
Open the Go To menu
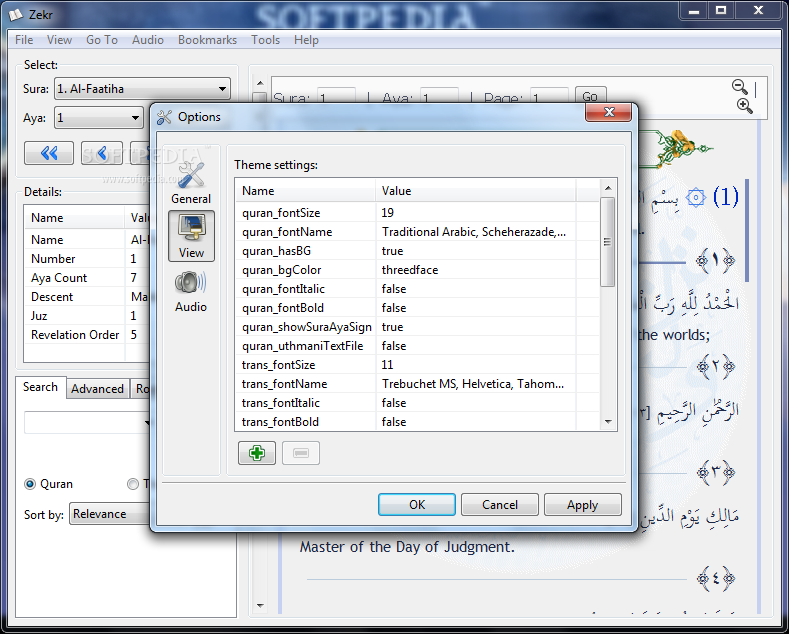pyautogui.click(x=102, y=40)
